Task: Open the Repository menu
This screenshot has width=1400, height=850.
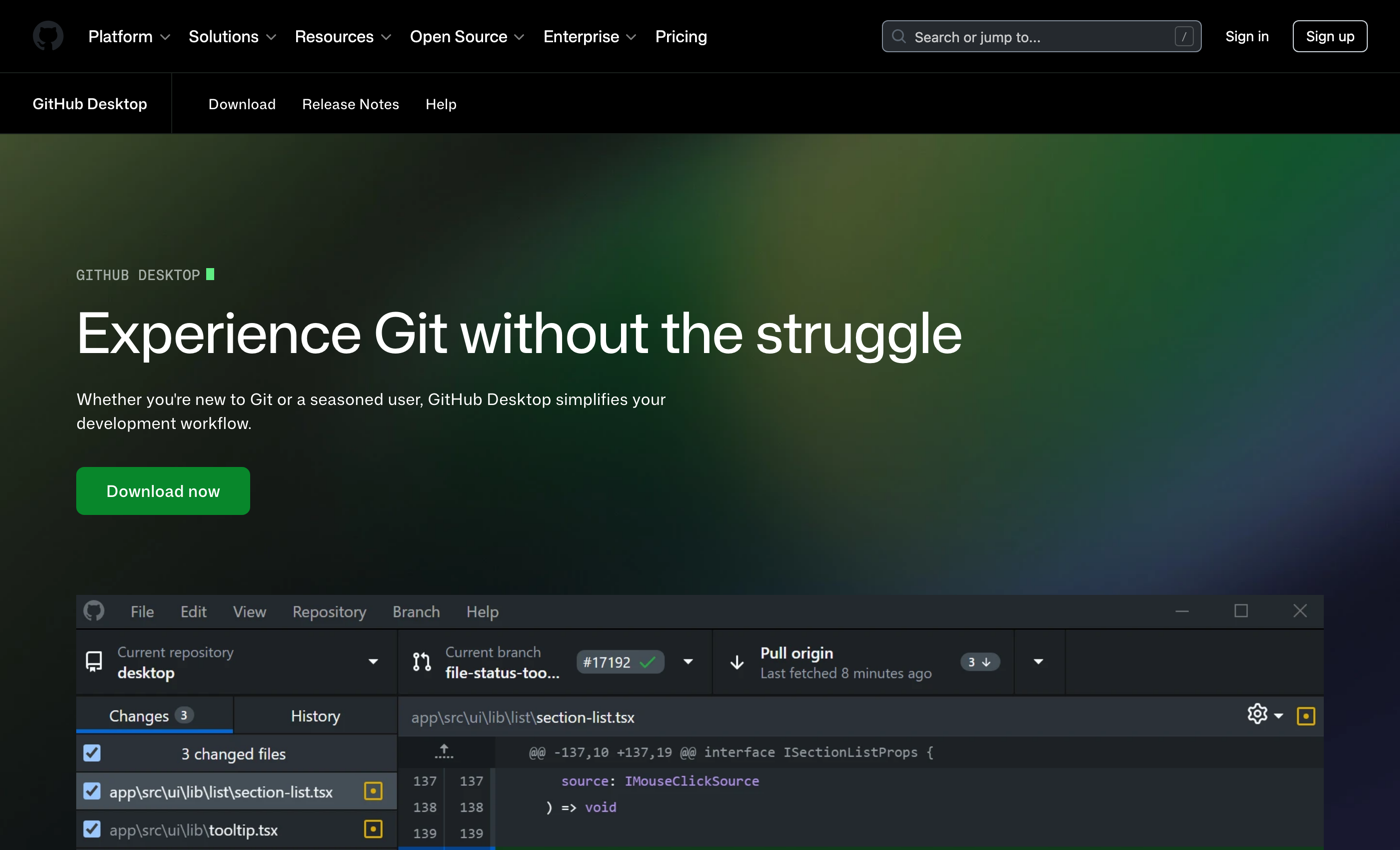Action: pos(329,611)
